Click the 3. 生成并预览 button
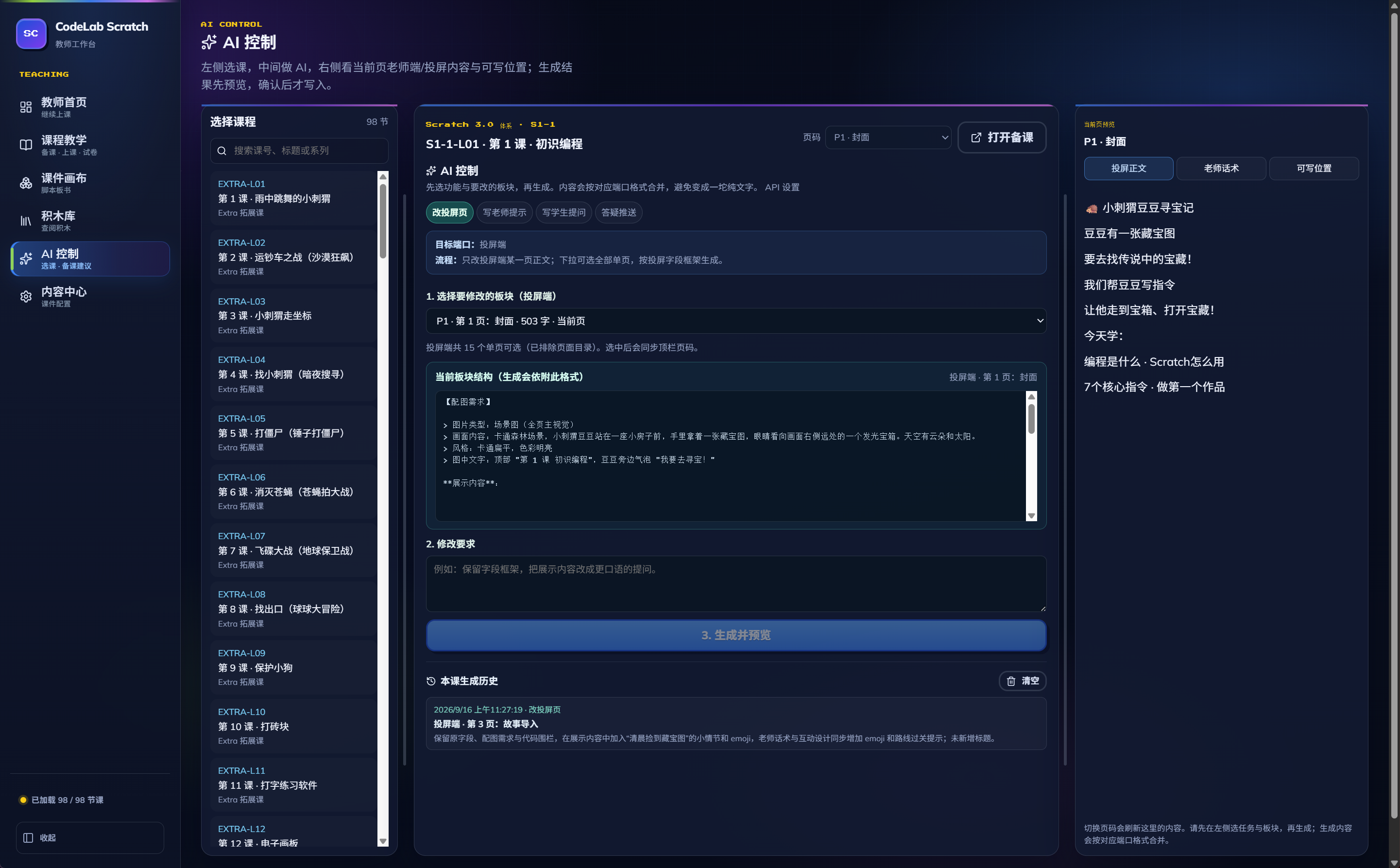 pos(736,635)
